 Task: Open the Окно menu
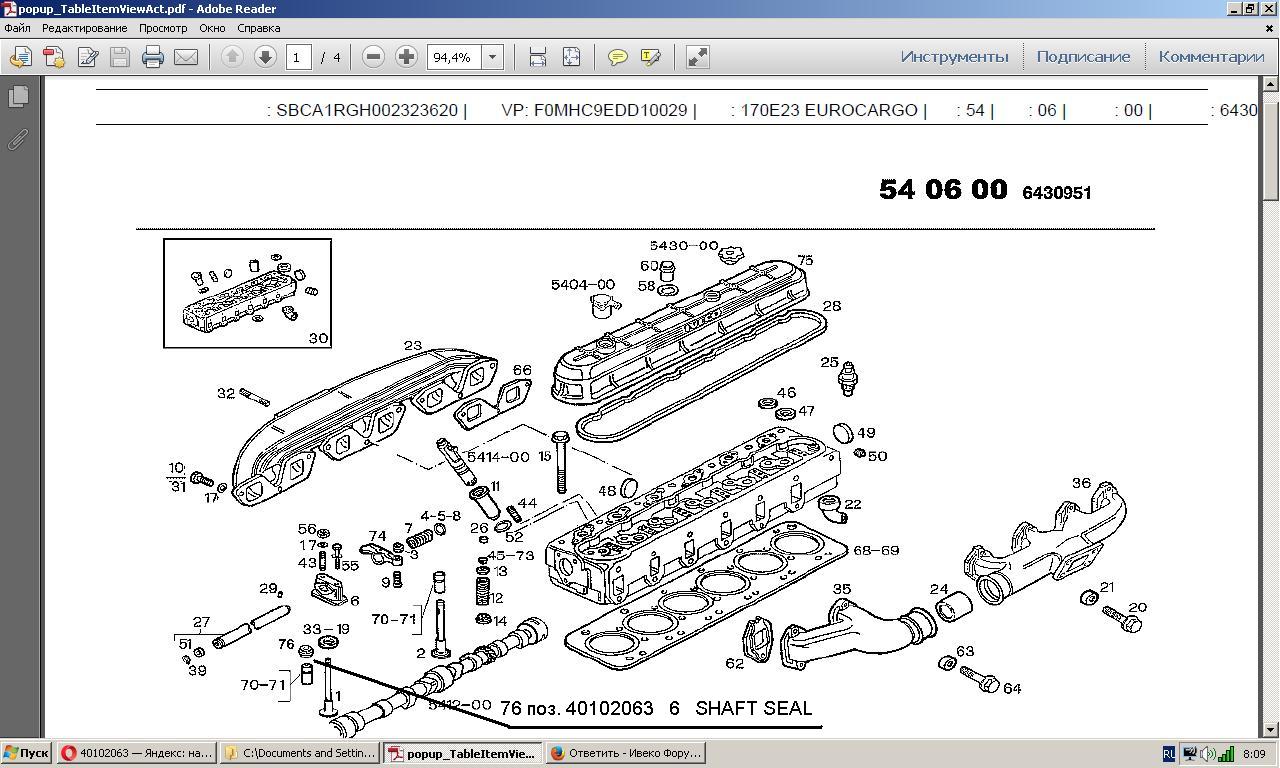click(212, 28)
